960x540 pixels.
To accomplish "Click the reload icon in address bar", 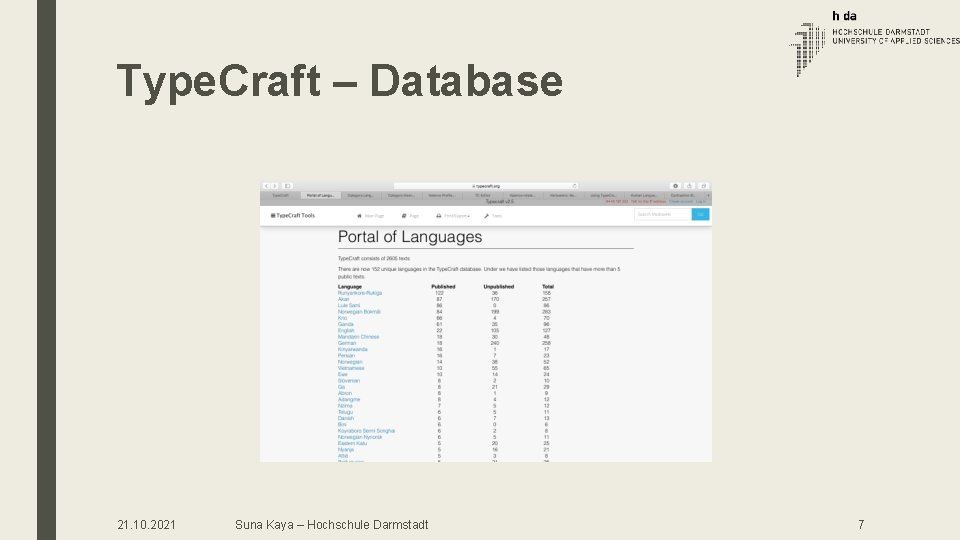I will [574, 186].
